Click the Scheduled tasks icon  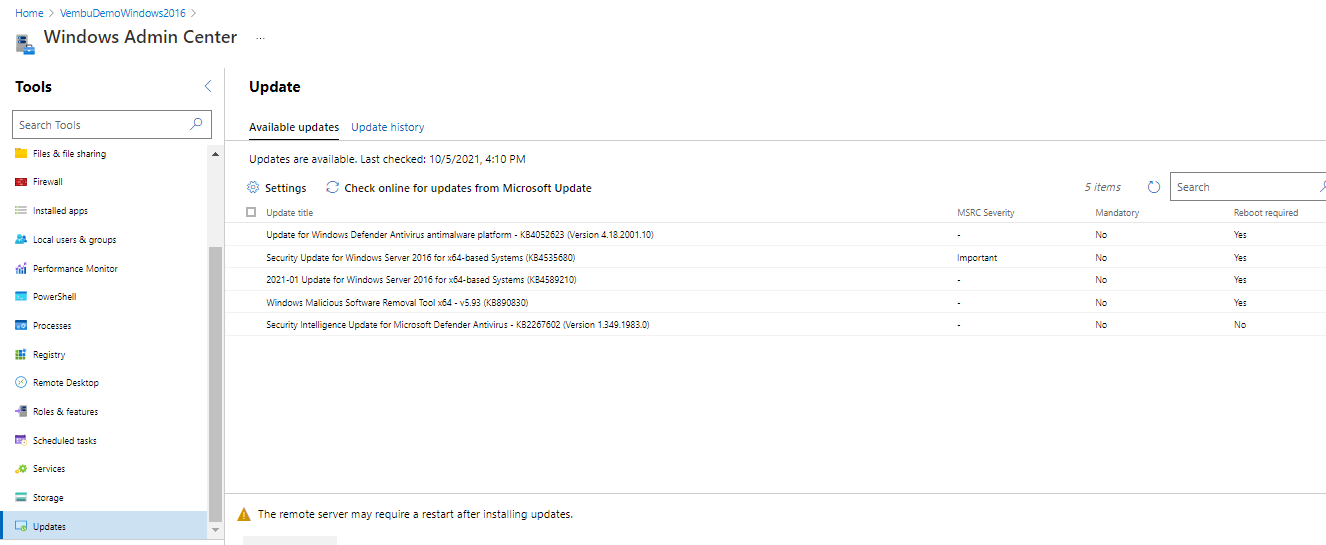(21, 441)
